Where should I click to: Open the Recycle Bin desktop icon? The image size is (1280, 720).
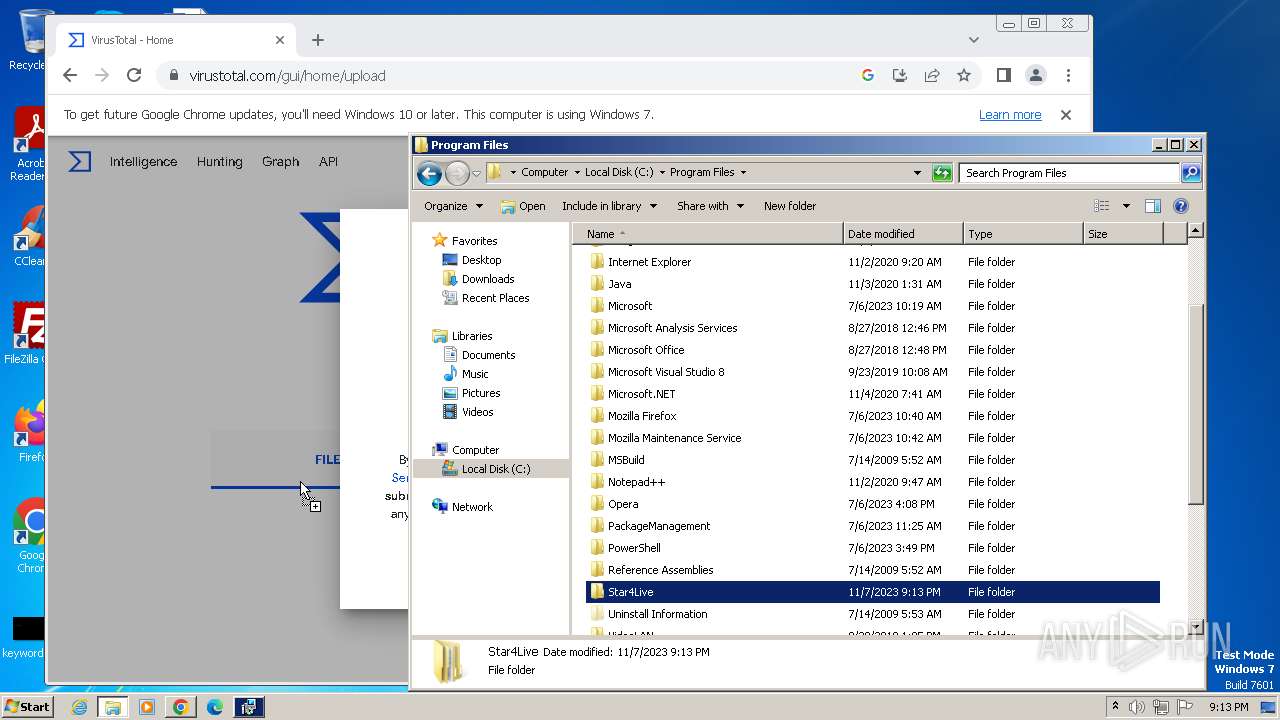tap(32, 40)
